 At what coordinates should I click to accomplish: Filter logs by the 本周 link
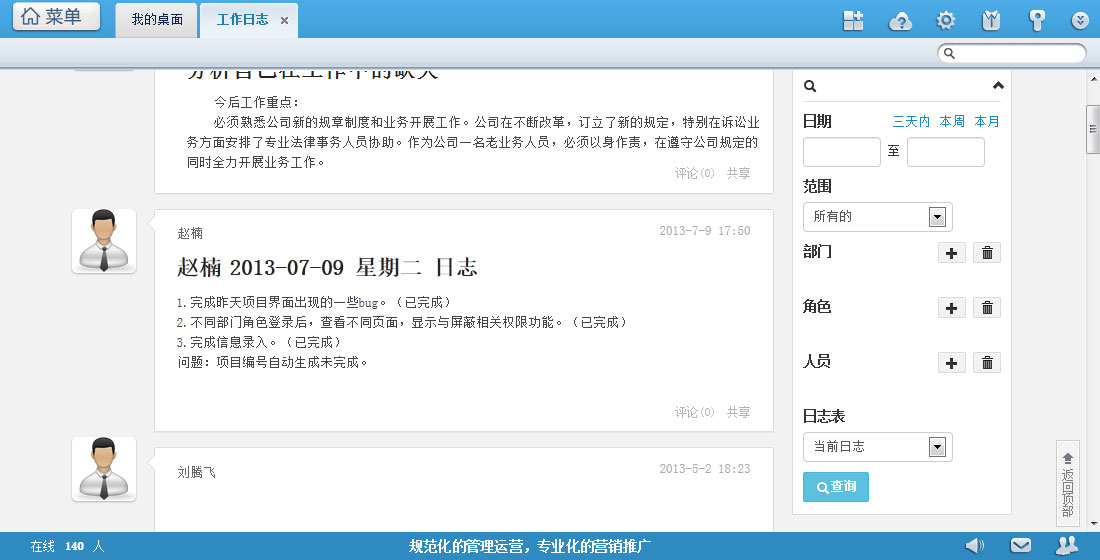(952, 122)
